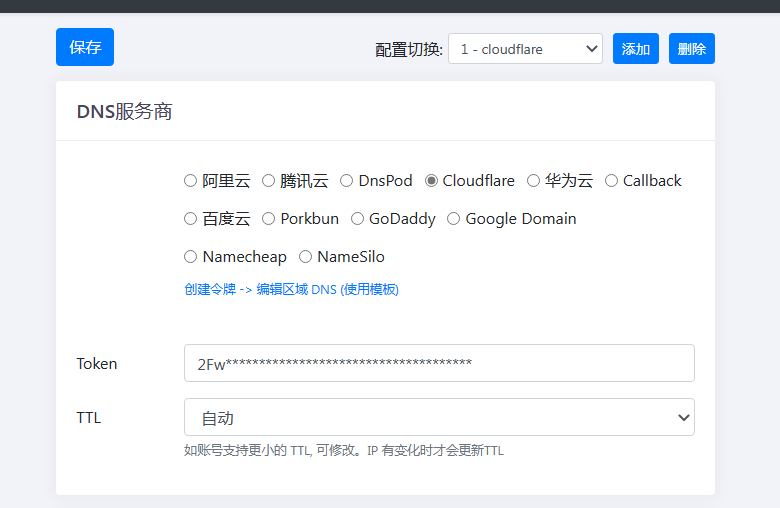
Task: Click the 添加 button
Action: tap(636, 49)
